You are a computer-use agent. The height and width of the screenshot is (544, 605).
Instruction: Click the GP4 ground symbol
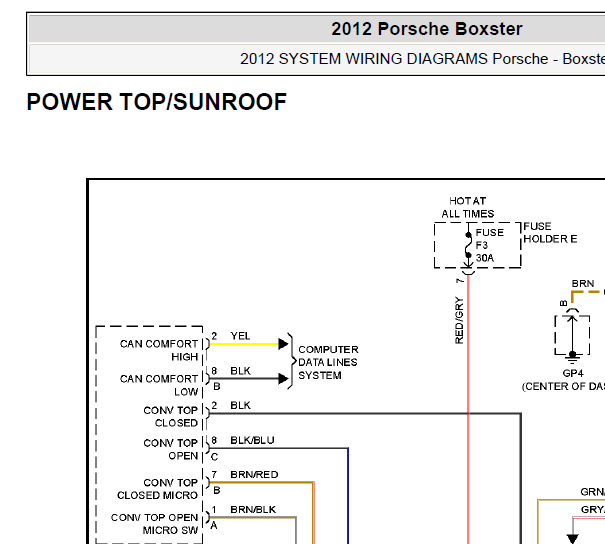click(x=573, y=358)
